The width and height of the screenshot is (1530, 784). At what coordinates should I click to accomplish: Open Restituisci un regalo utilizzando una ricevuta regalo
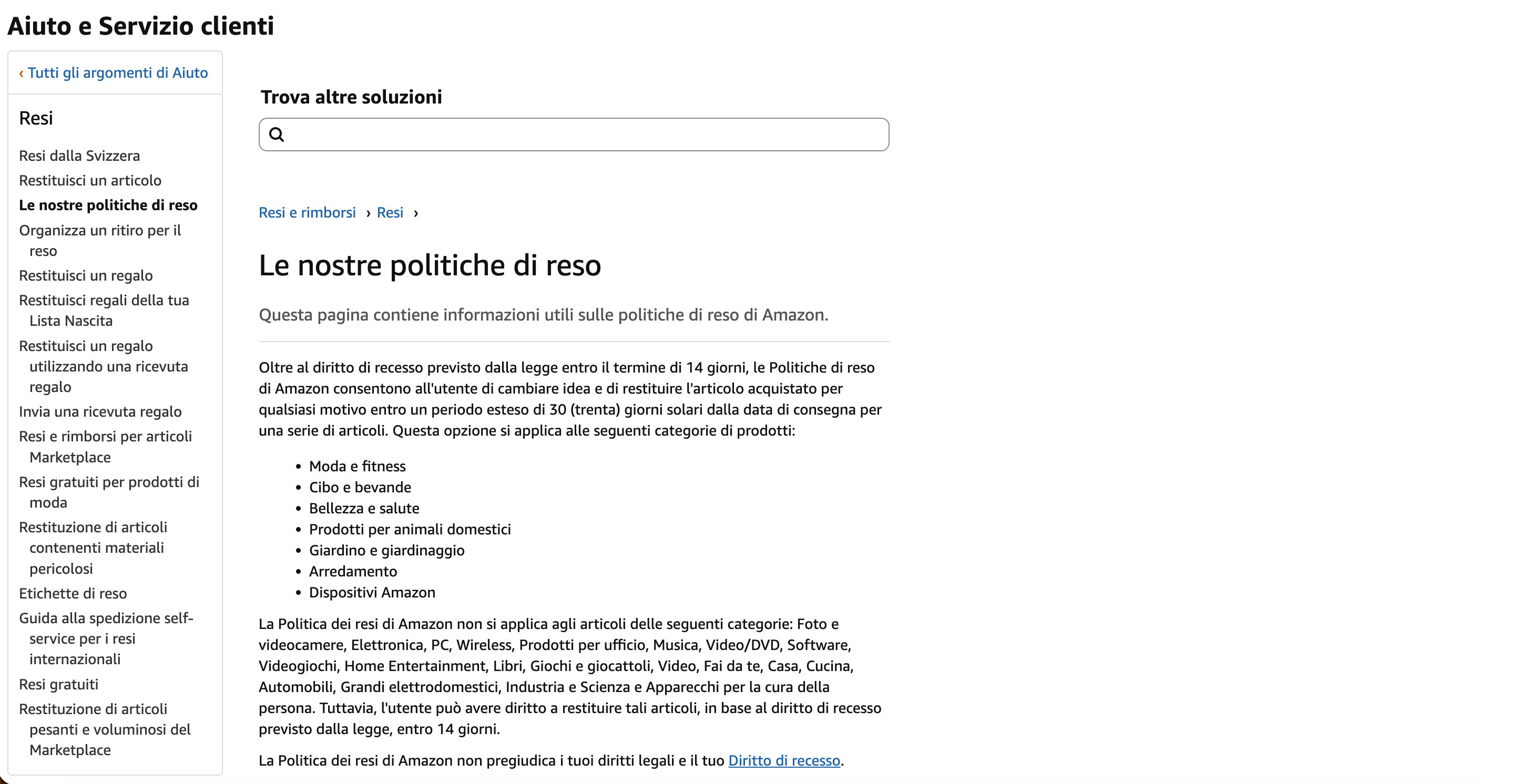(104, 366)
